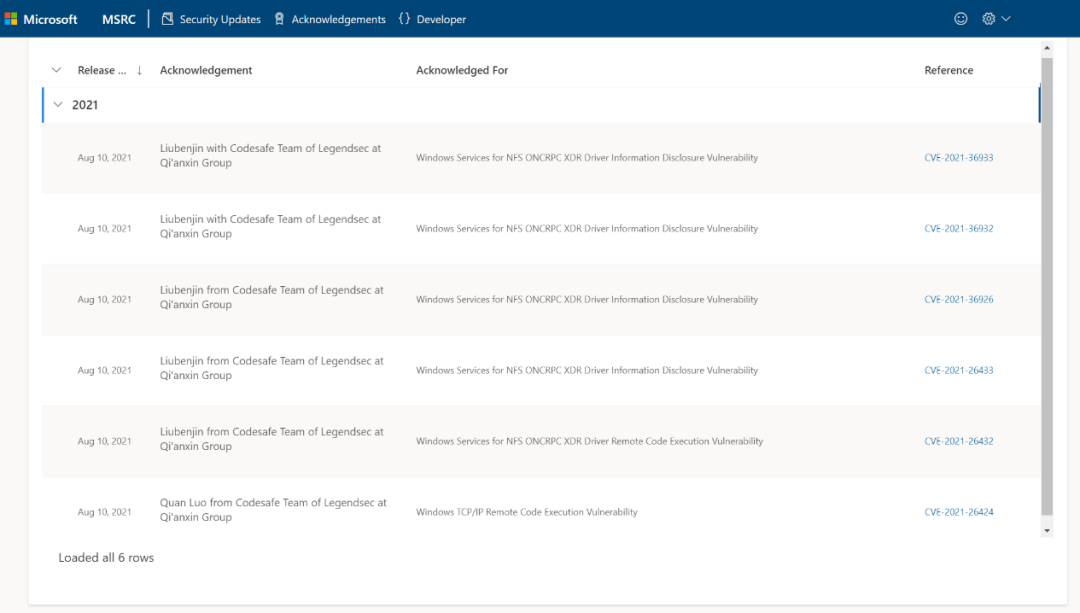Click the Acknowledgements ribbon icon
This screenshot has width=1080, height=613.
(279, 19)
